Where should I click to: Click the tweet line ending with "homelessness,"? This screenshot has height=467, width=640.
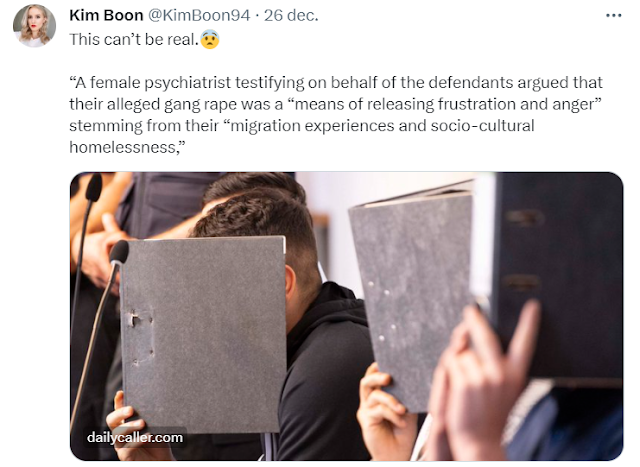pos(127,147)
